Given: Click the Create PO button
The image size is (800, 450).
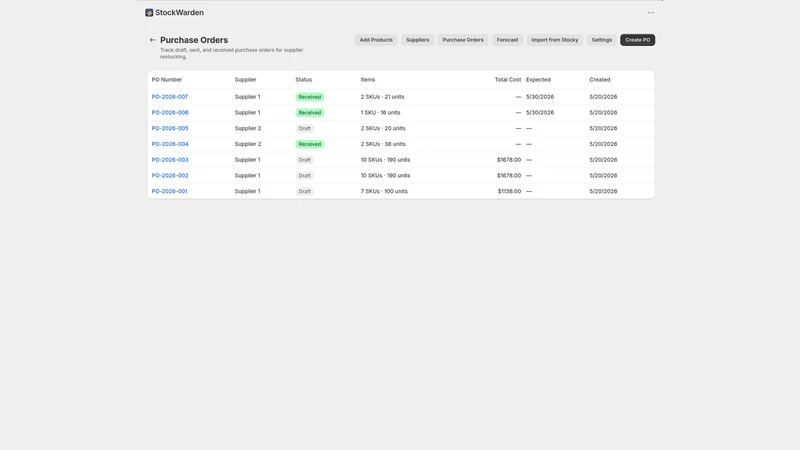Looking at the screenshot, I should [x=637, y=40].
